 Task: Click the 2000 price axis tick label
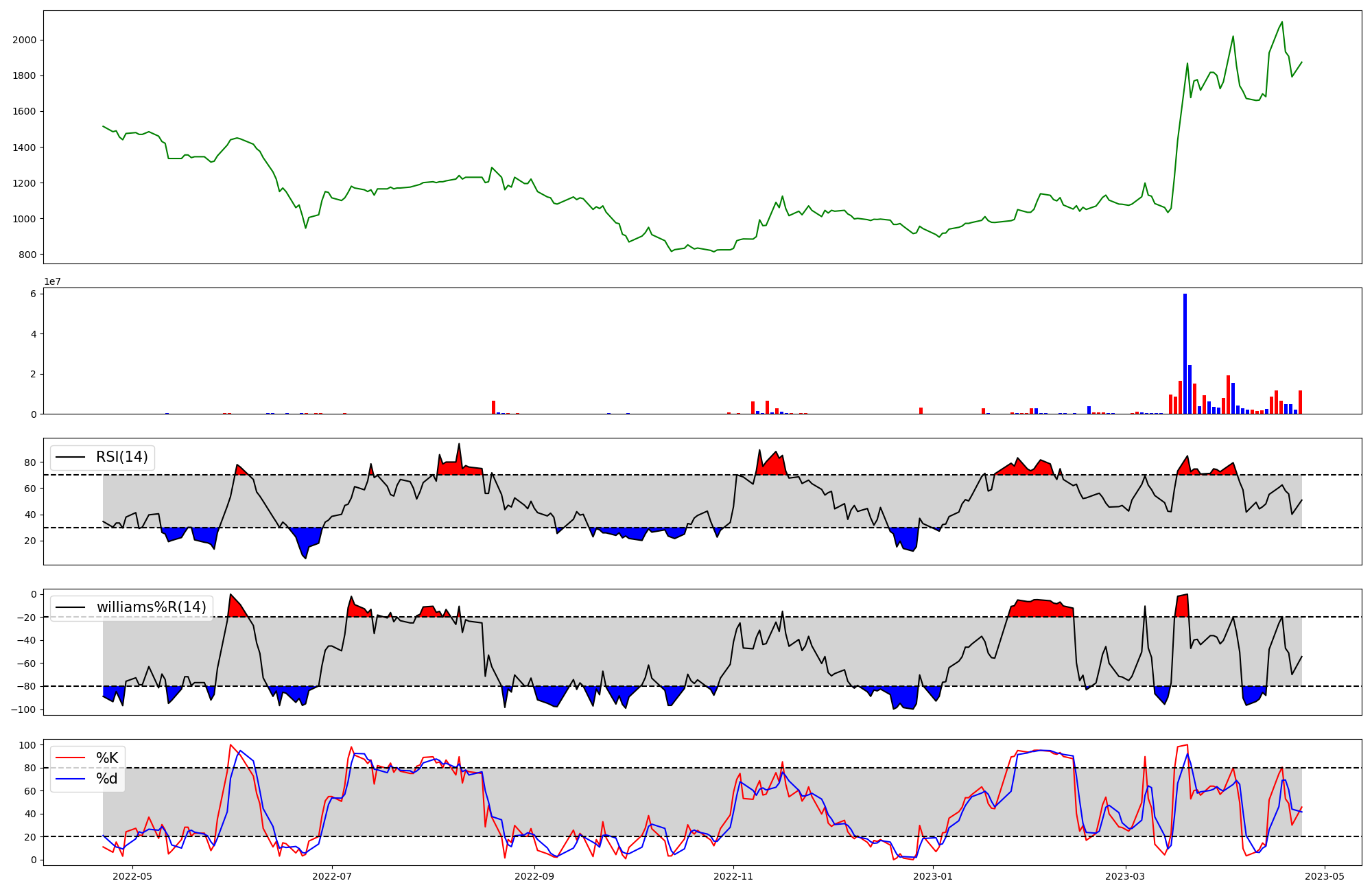pyautogui.click(x=24, y=40)
